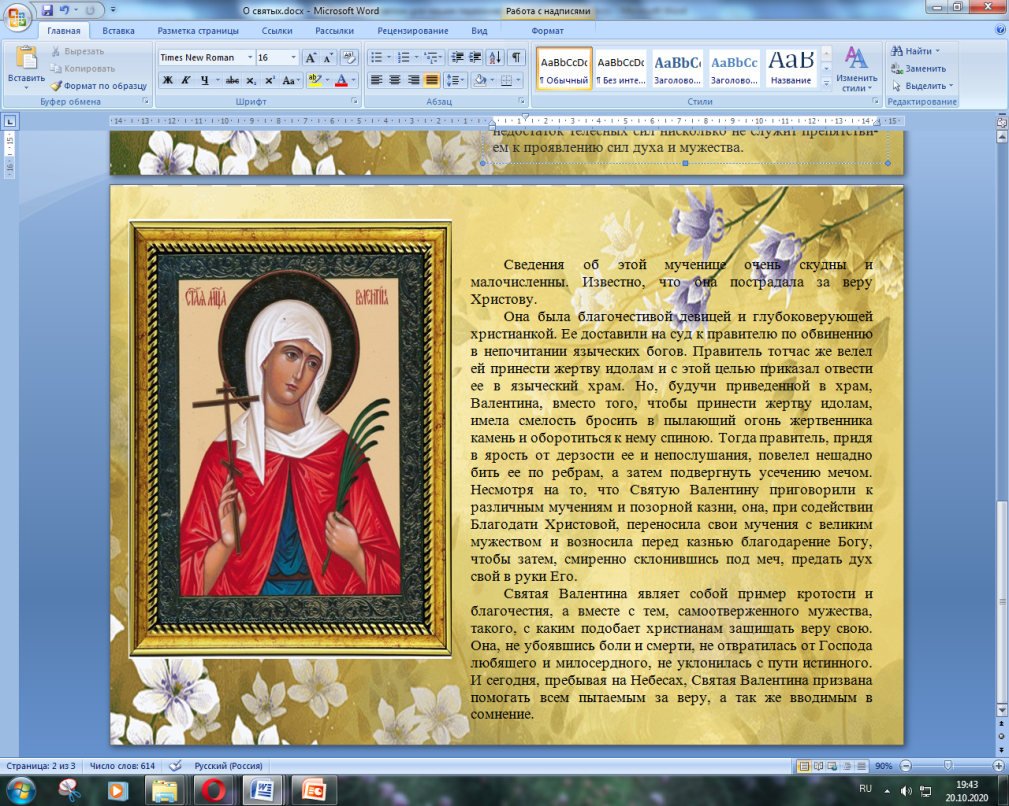
Task: Click the zoom slider in status bar
Action: pyautogui.click(x=947, y=765)
